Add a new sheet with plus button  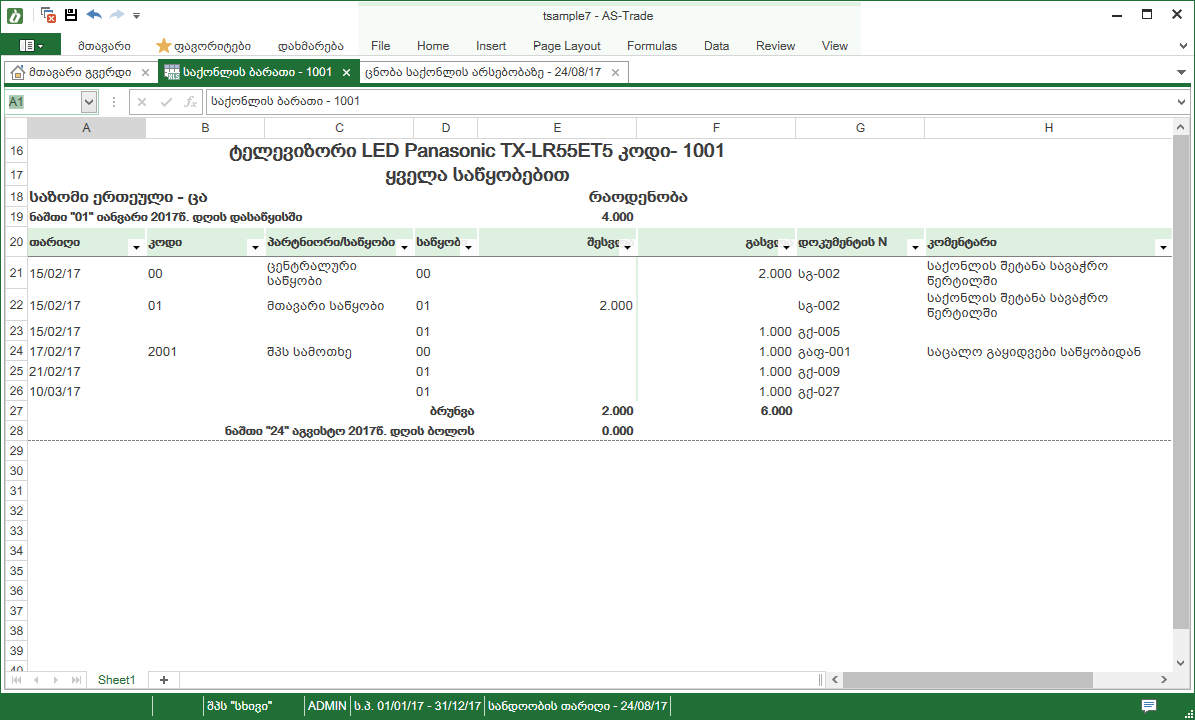point(163,680)
